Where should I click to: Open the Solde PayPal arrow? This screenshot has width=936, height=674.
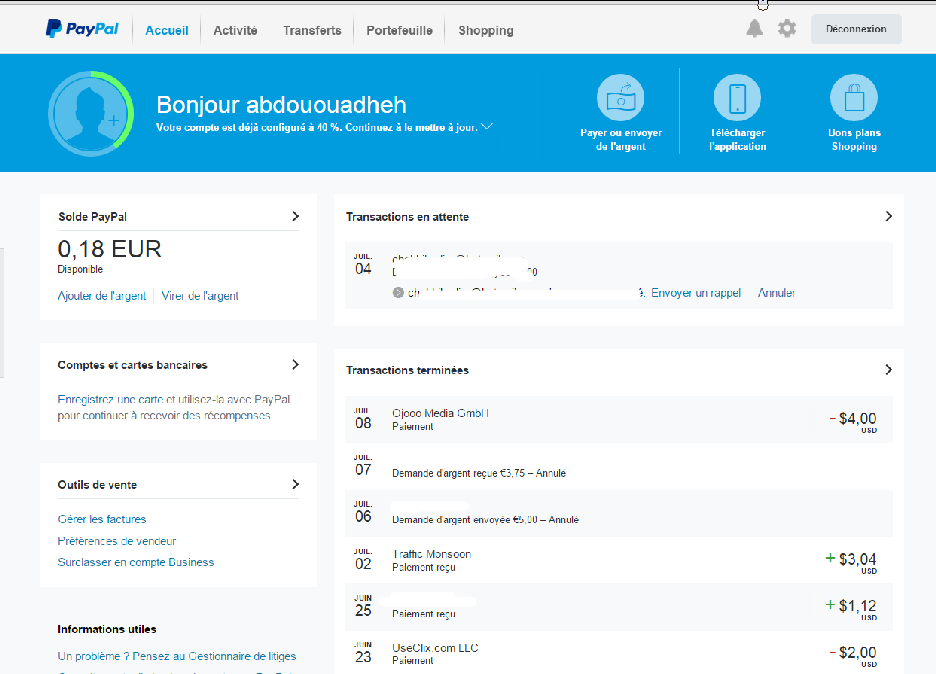295,216
